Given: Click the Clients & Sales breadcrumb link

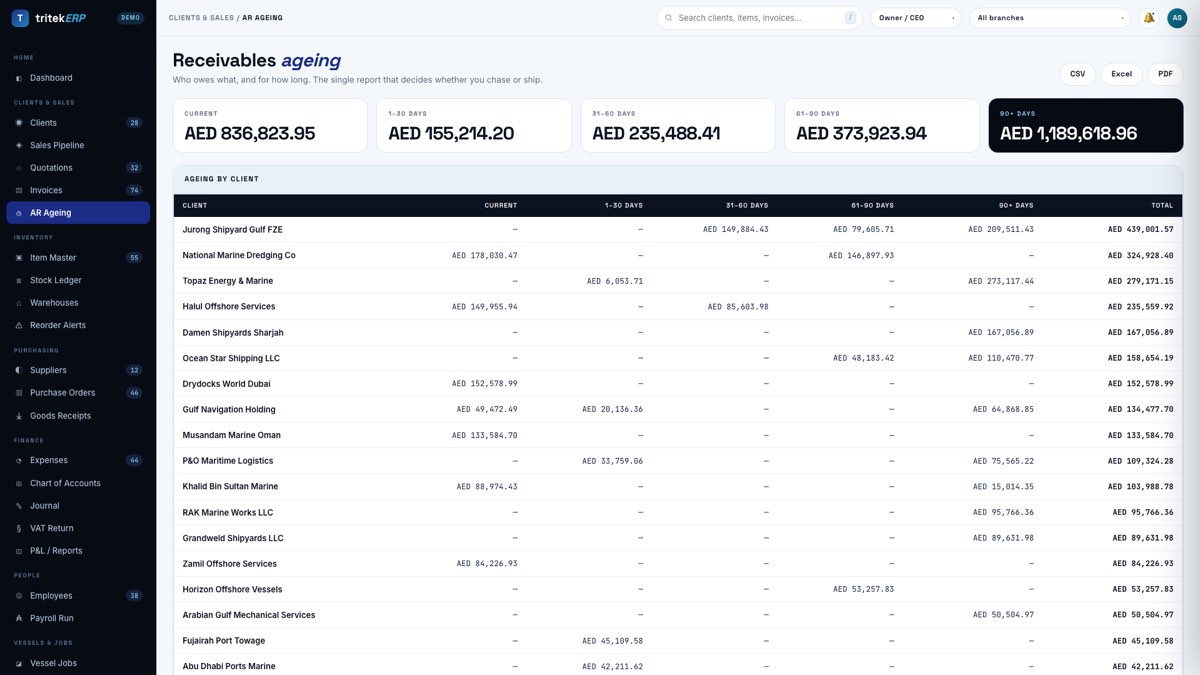Looking at the screenshot, I should tap(201, 18).
